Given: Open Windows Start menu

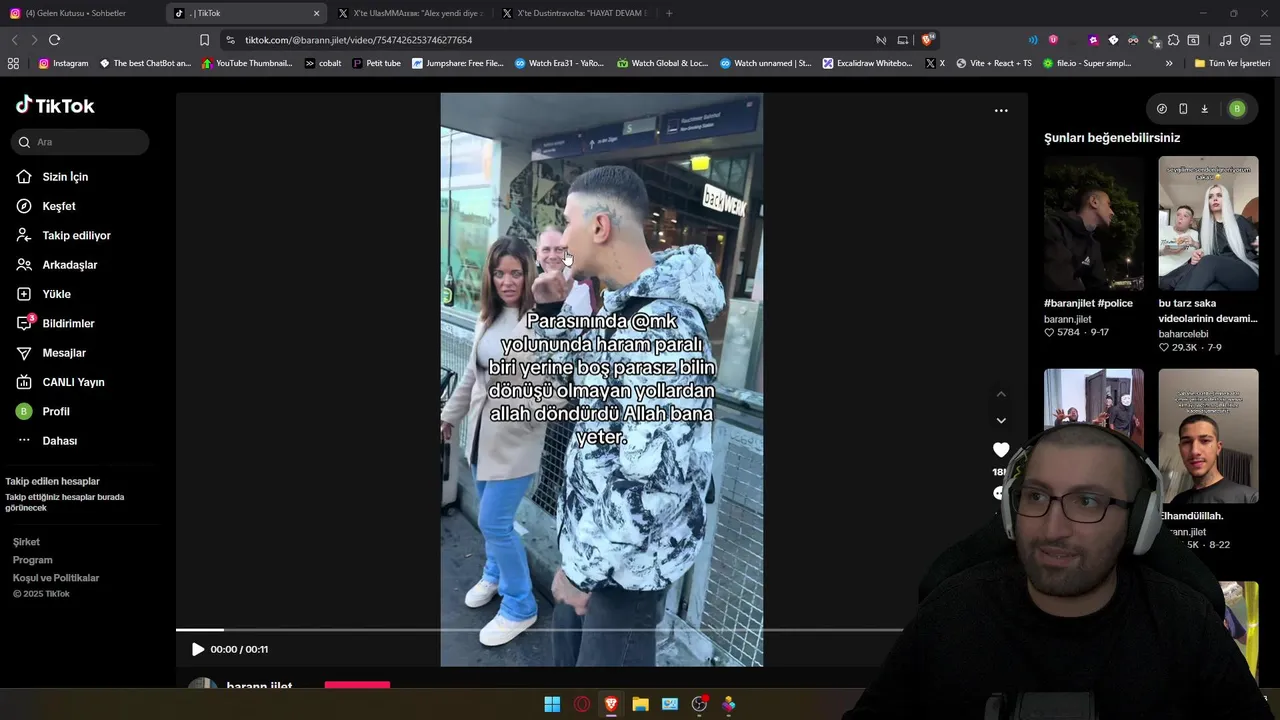Looking at the screenshot, I should pos(552,704).
